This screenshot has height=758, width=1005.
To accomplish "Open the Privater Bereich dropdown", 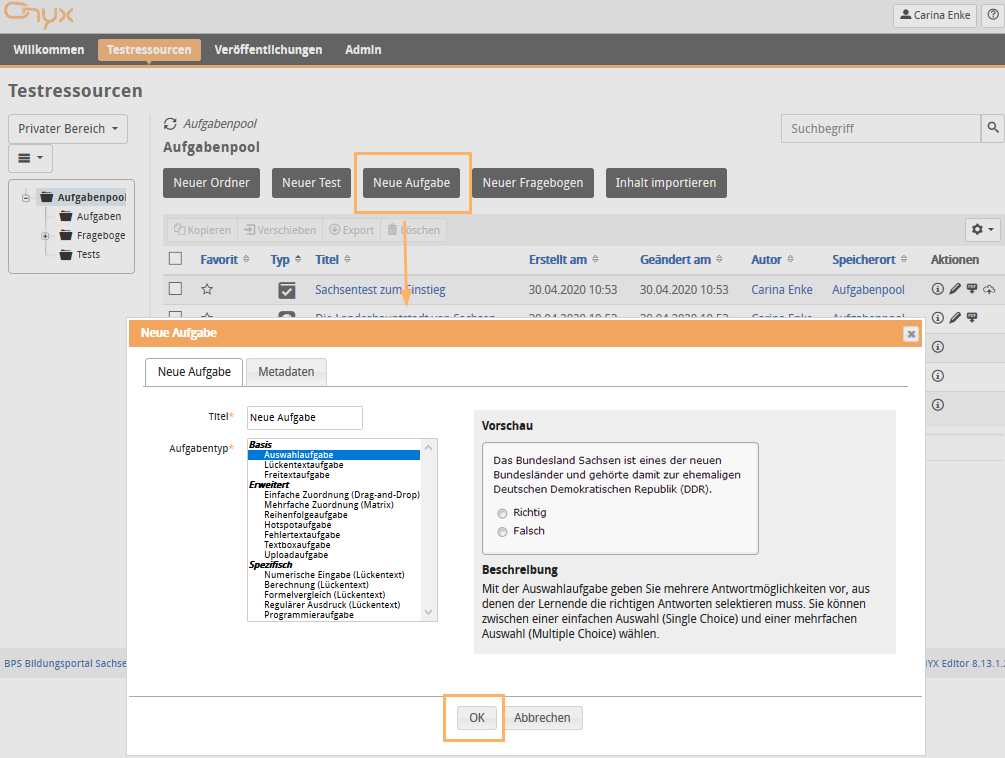I will [68, 129].
